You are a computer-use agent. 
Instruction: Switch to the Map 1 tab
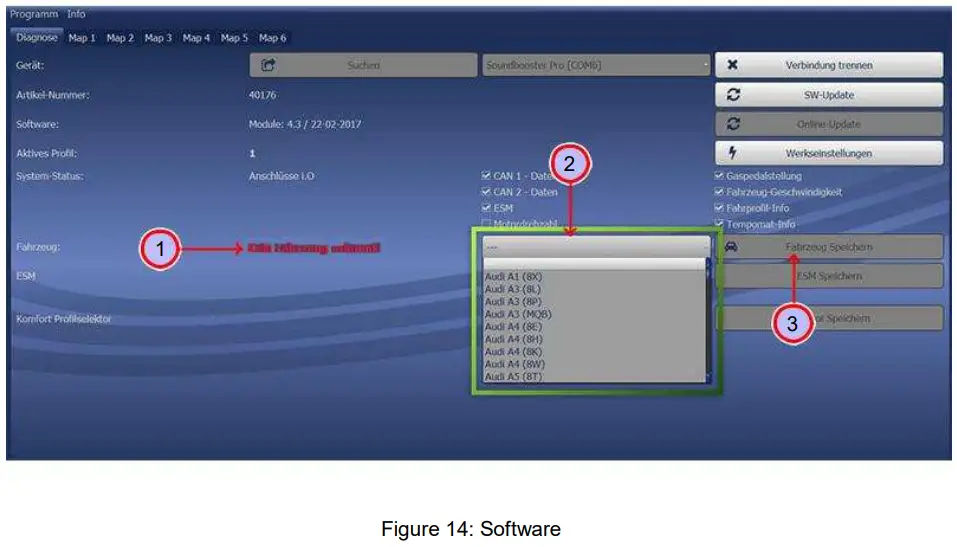coord(82,38)
